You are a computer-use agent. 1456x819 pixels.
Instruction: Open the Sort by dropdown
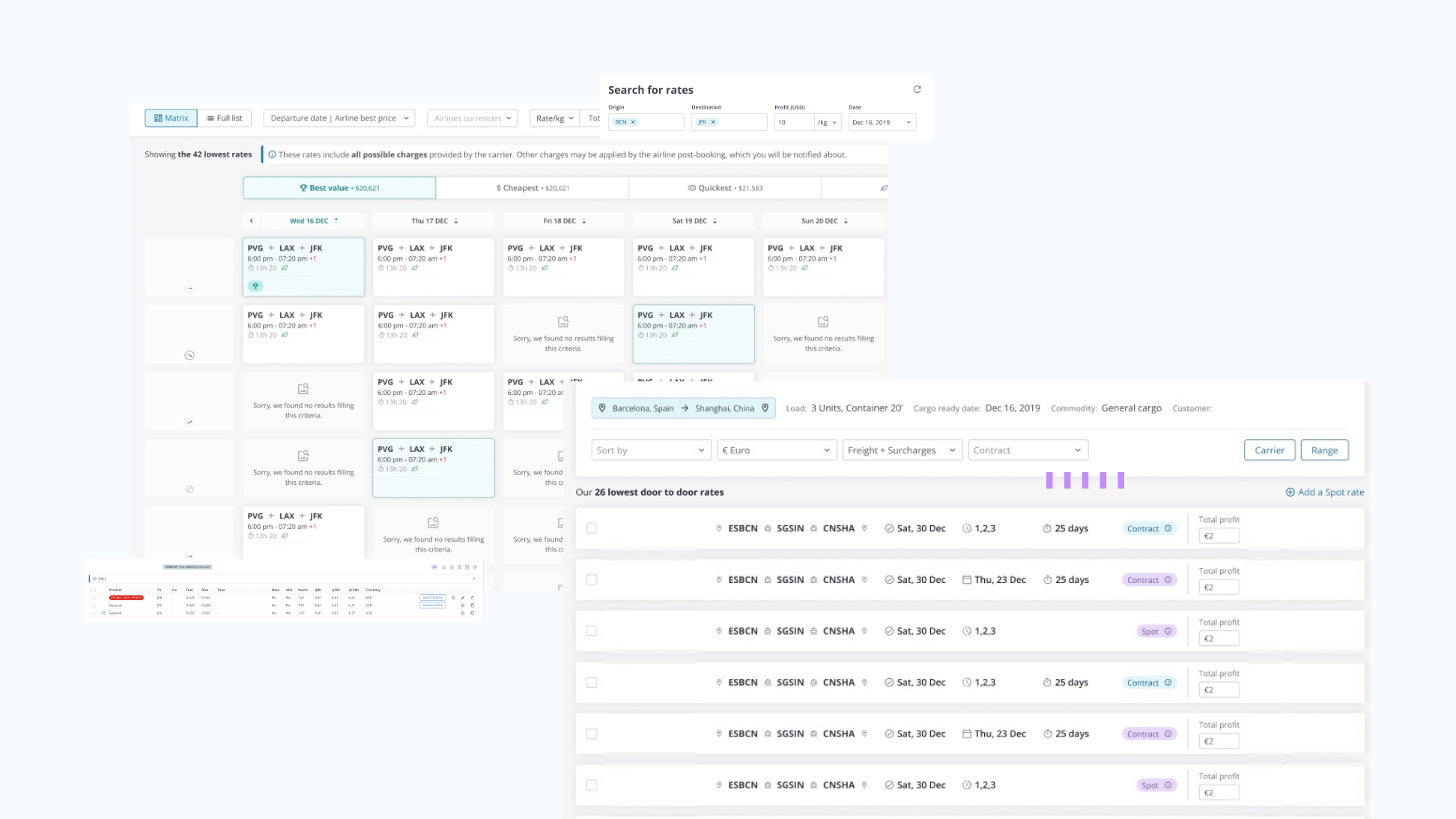(651, 450)
